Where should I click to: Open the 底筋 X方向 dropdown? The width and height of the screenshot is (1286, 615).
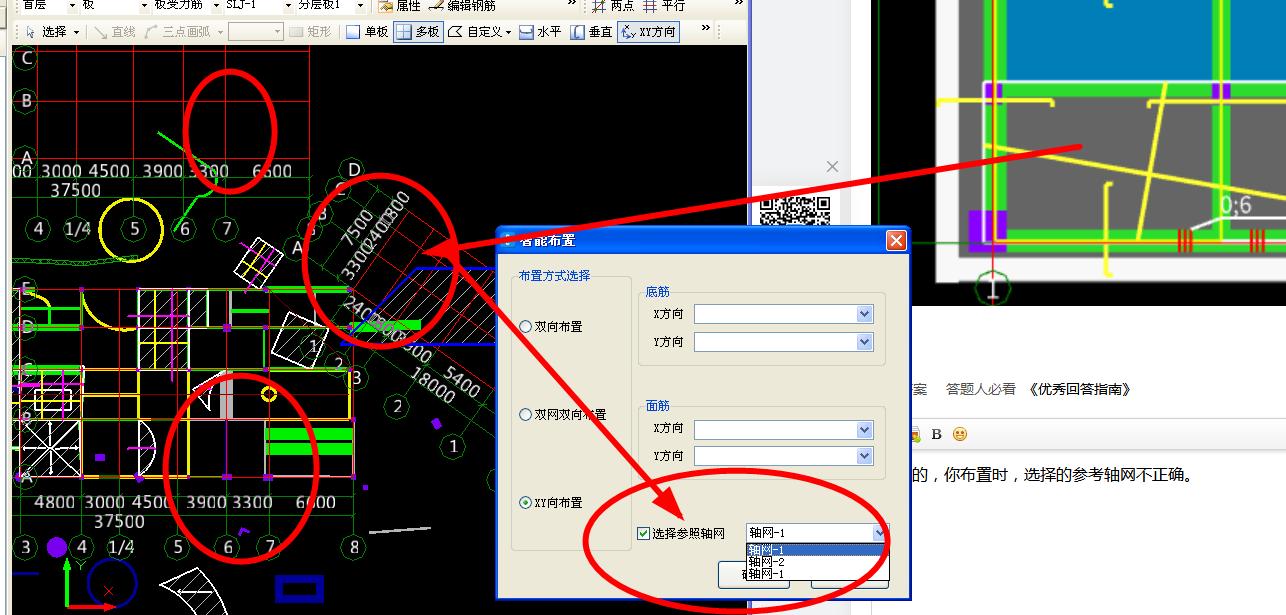click(x=865, y=314)
